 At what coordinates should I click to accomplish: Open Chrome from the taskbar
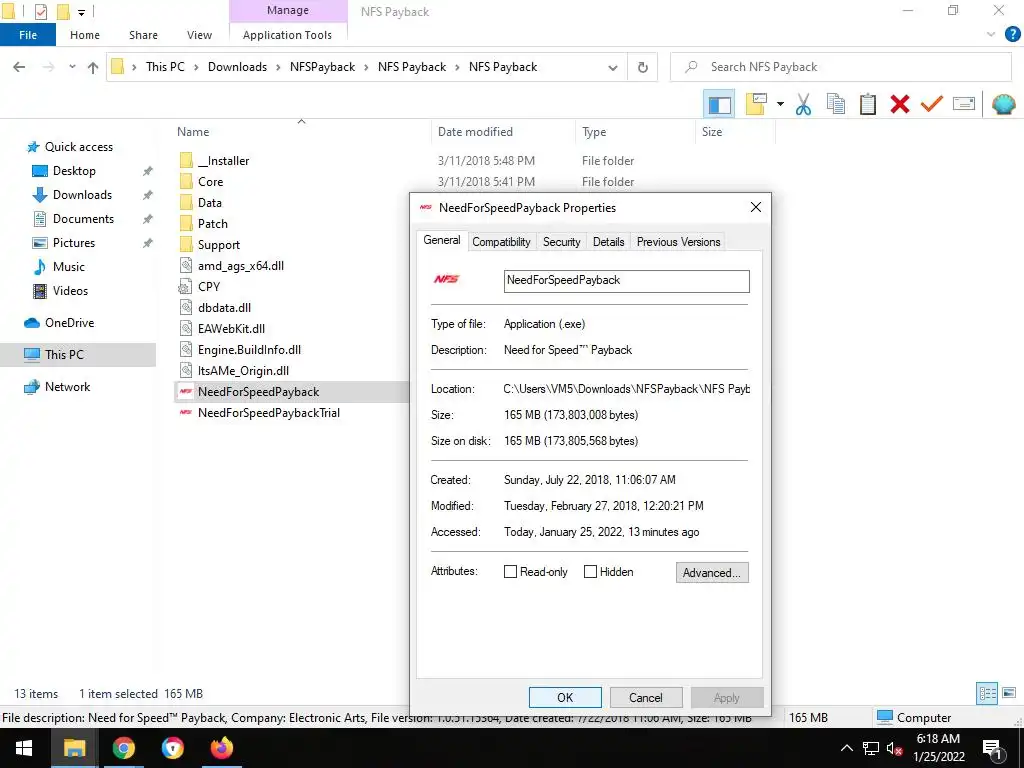[123, 748]
